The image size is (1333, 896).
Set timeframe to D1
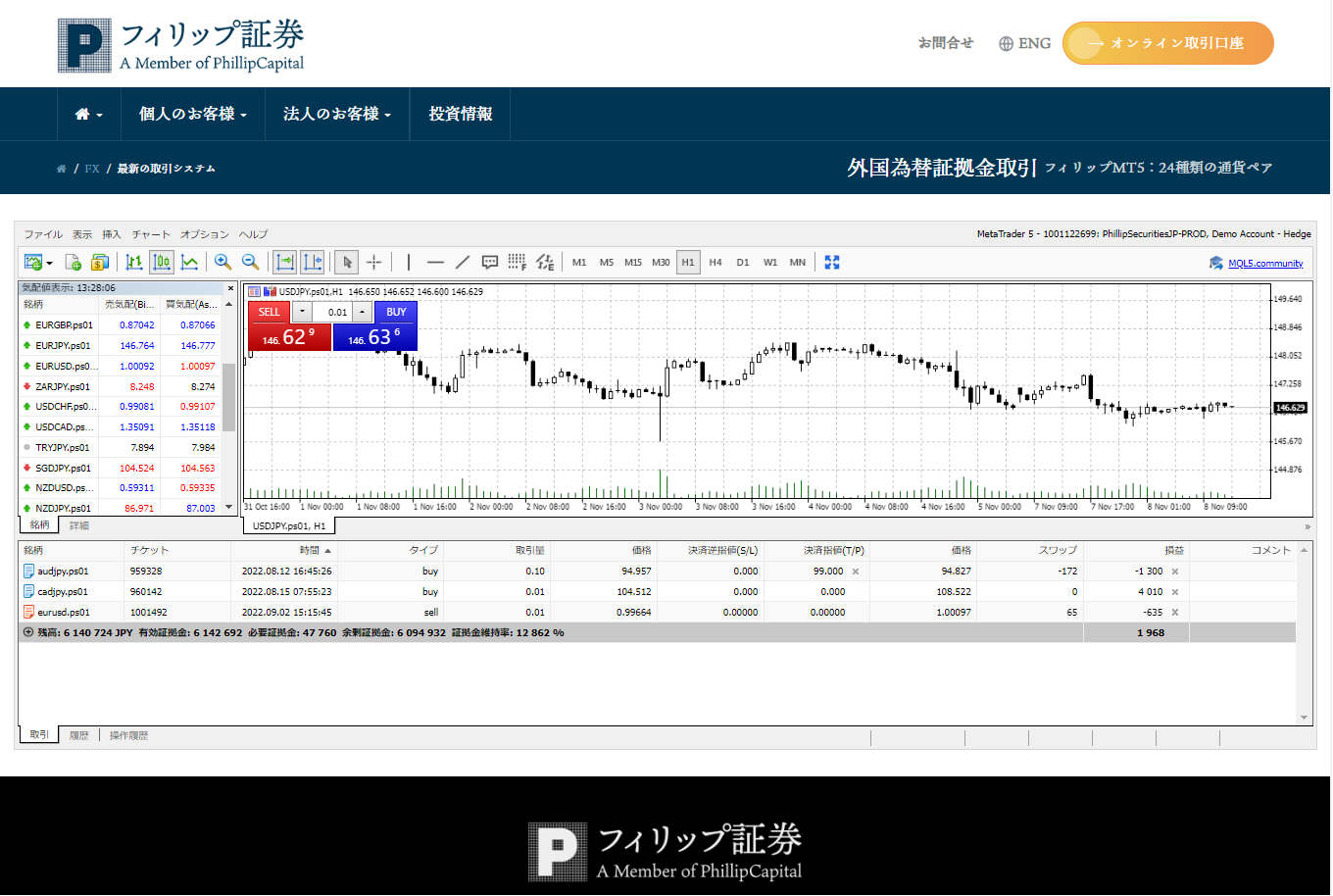[x=743, y=263]
